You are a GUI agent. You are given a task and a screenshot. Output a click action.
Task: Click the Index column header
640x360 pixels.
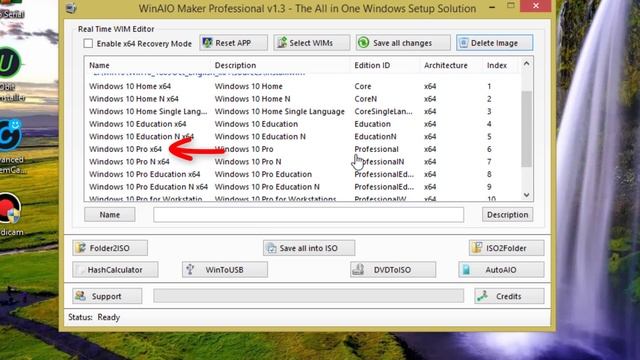[497, 65]
